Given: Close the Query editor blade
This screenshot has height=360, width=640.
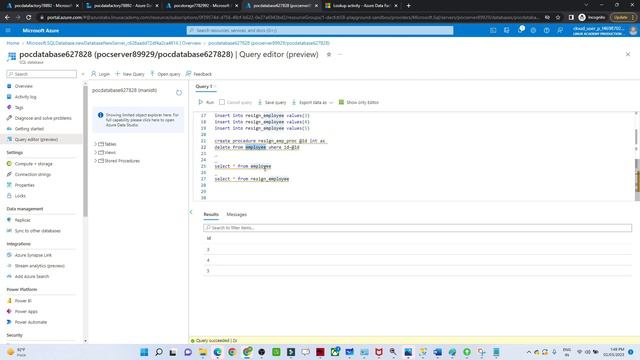Looking at the screenshot, I should tap(628, 54).
